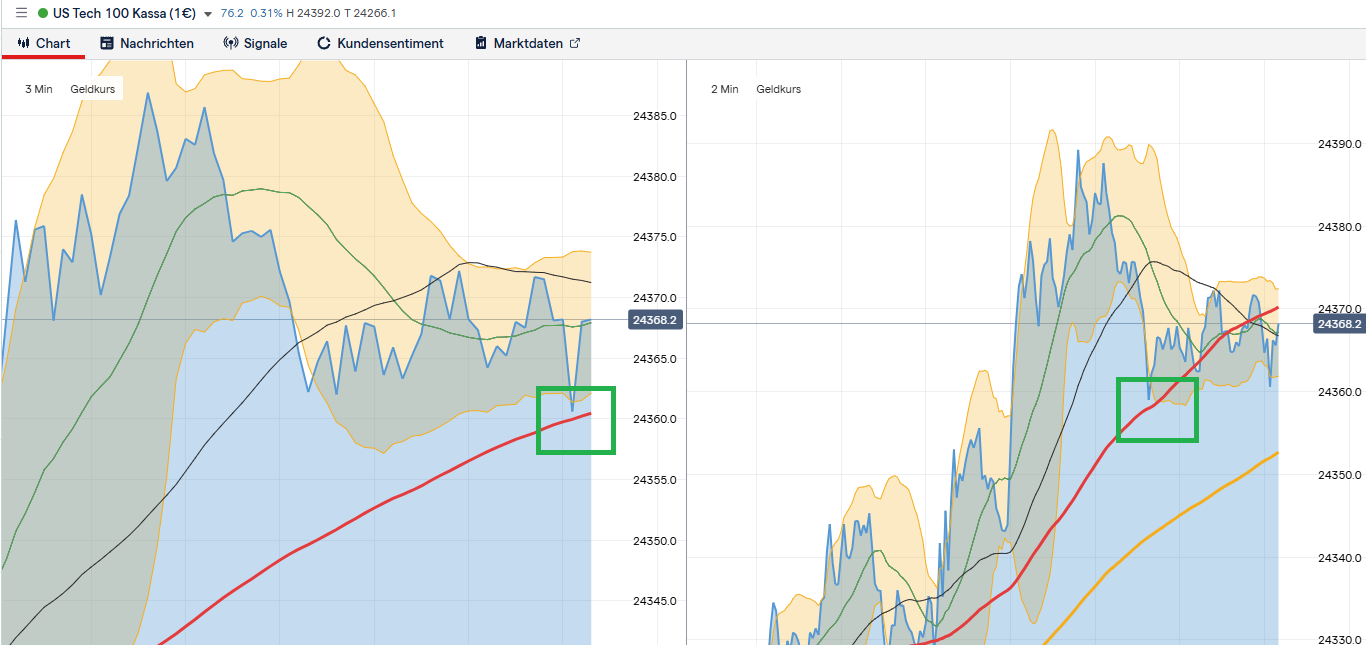This screenshot has height=645, width=1366.
Task: Select the Chart tab
Action: (x=44, y=43)
